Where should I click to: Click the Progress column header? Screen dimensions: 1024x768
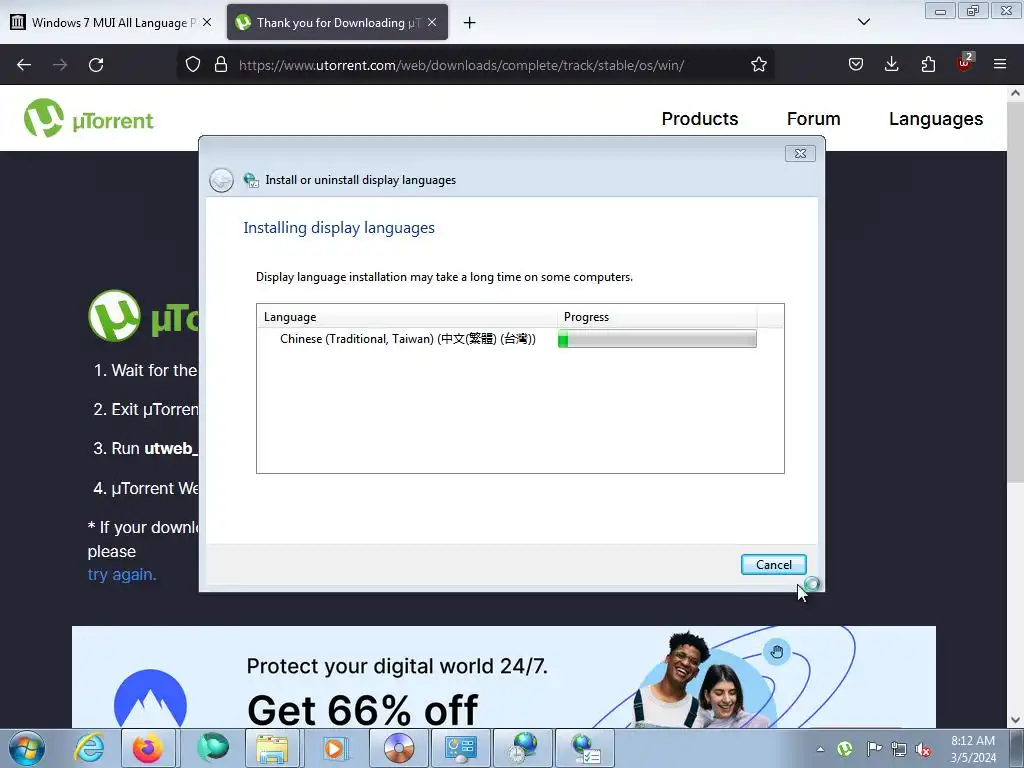click(657, 317)
